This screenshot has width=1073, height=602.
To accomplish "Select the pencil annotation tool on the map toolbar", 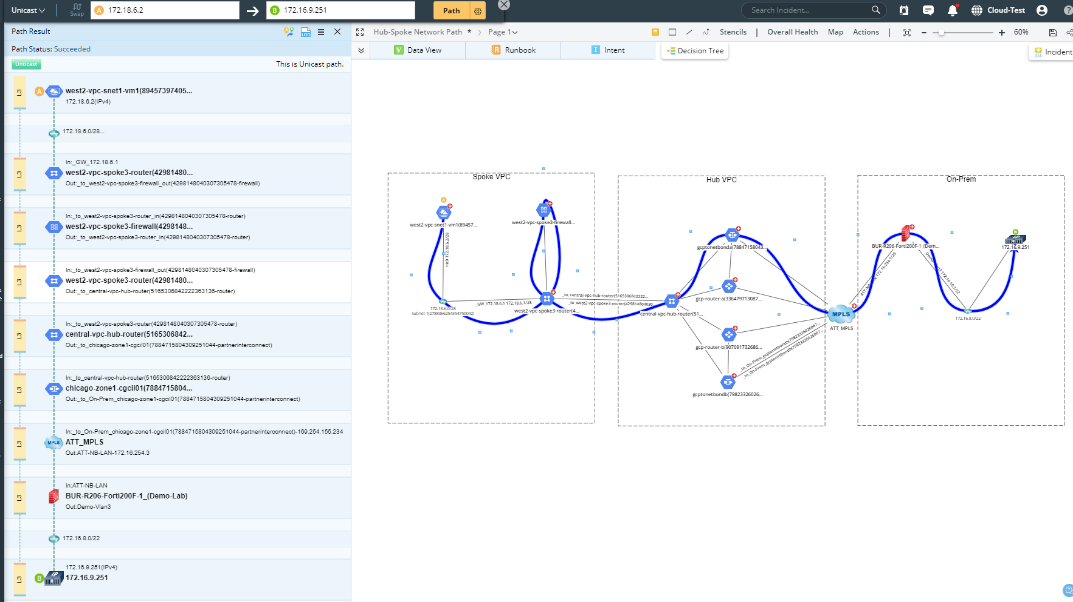I will click(689, 31).
